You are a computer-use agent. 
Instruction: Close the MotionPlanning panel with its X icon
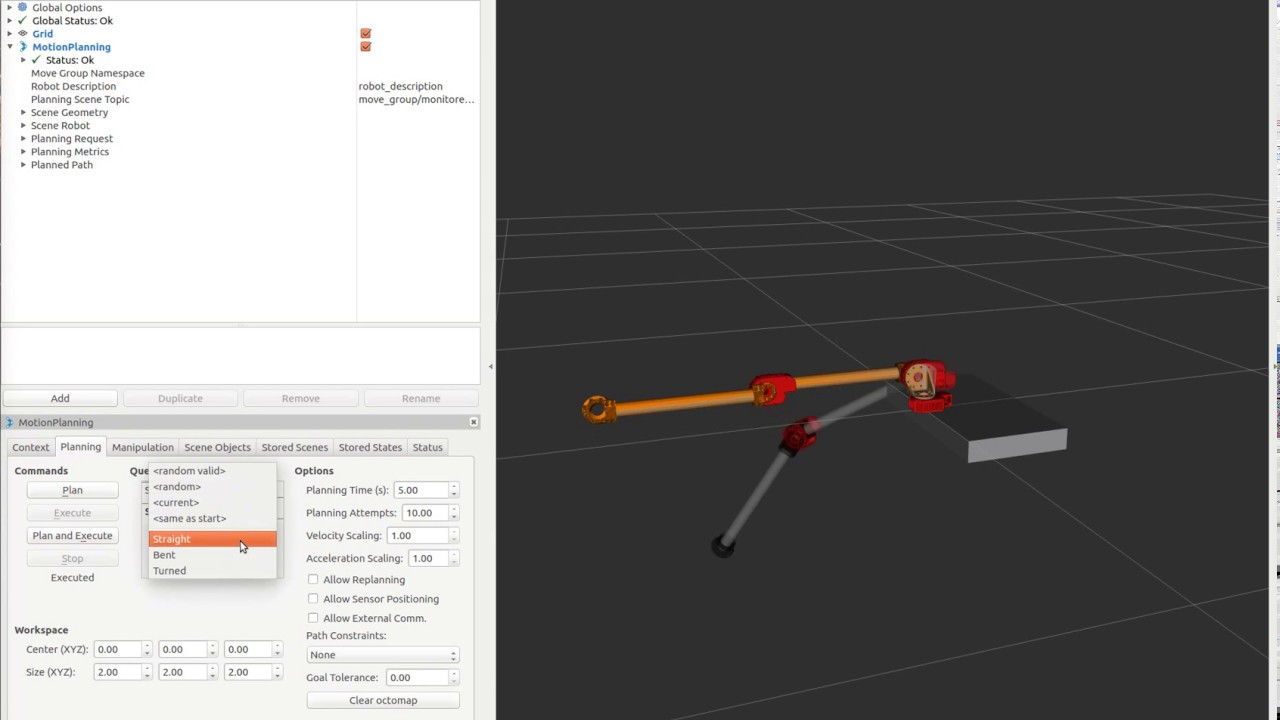coord(474,422)
